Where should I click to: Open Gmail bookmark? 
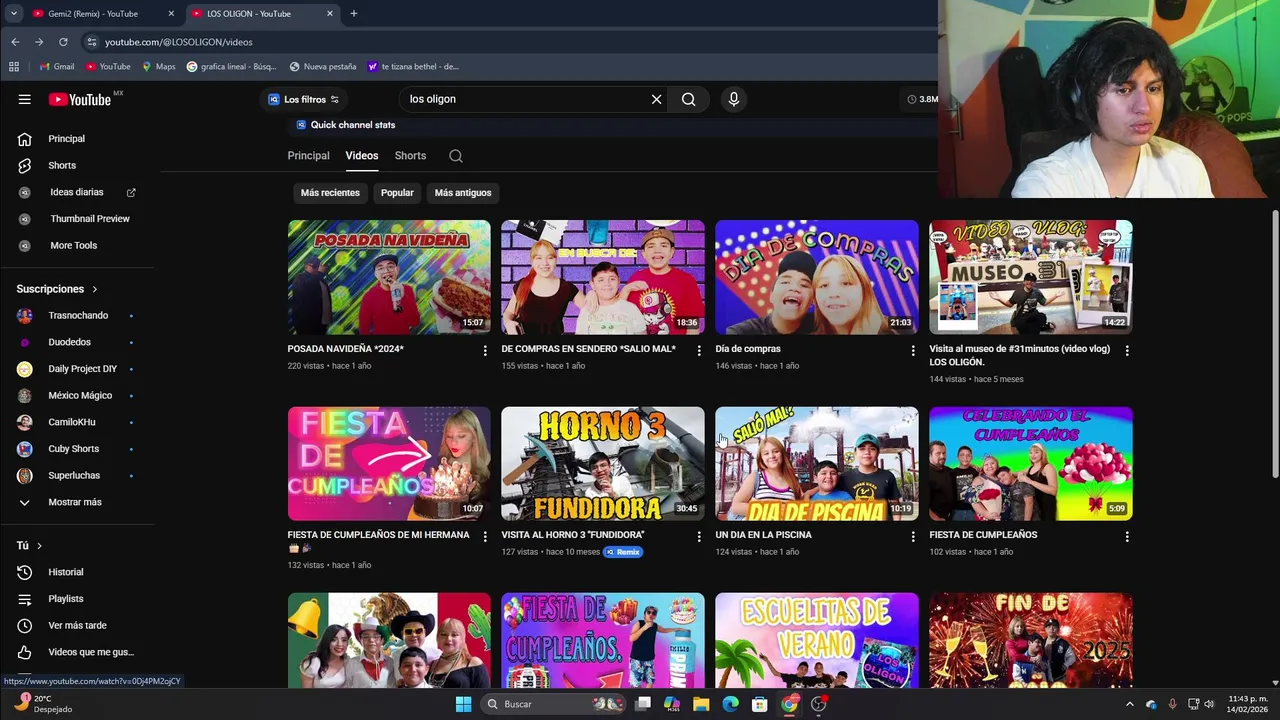point(57,67)
